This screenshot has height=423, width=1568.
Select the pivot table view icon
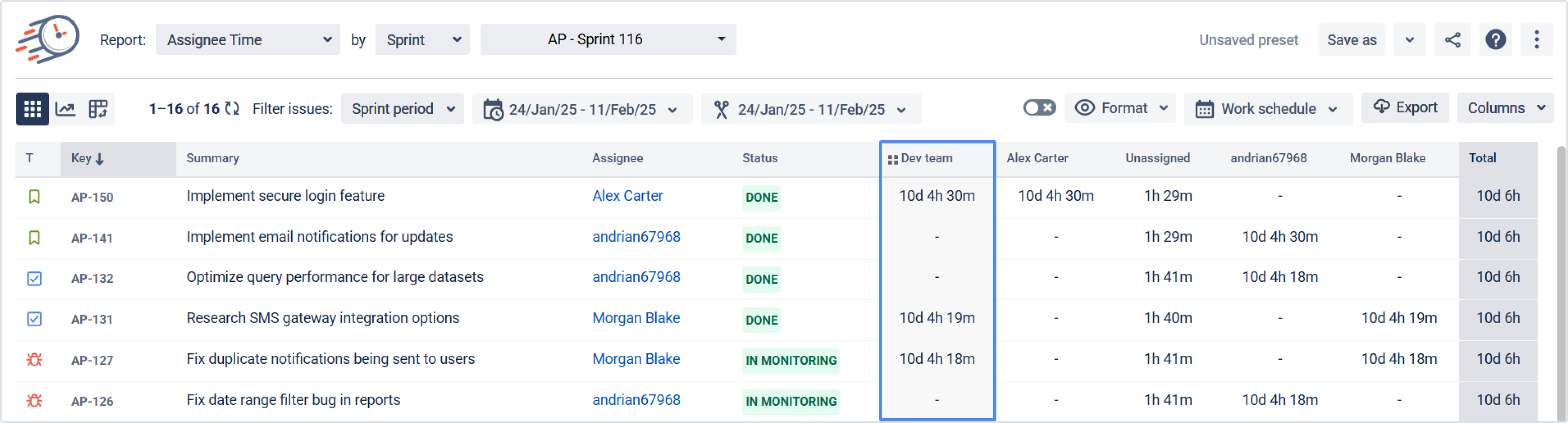tap(98, 109)
